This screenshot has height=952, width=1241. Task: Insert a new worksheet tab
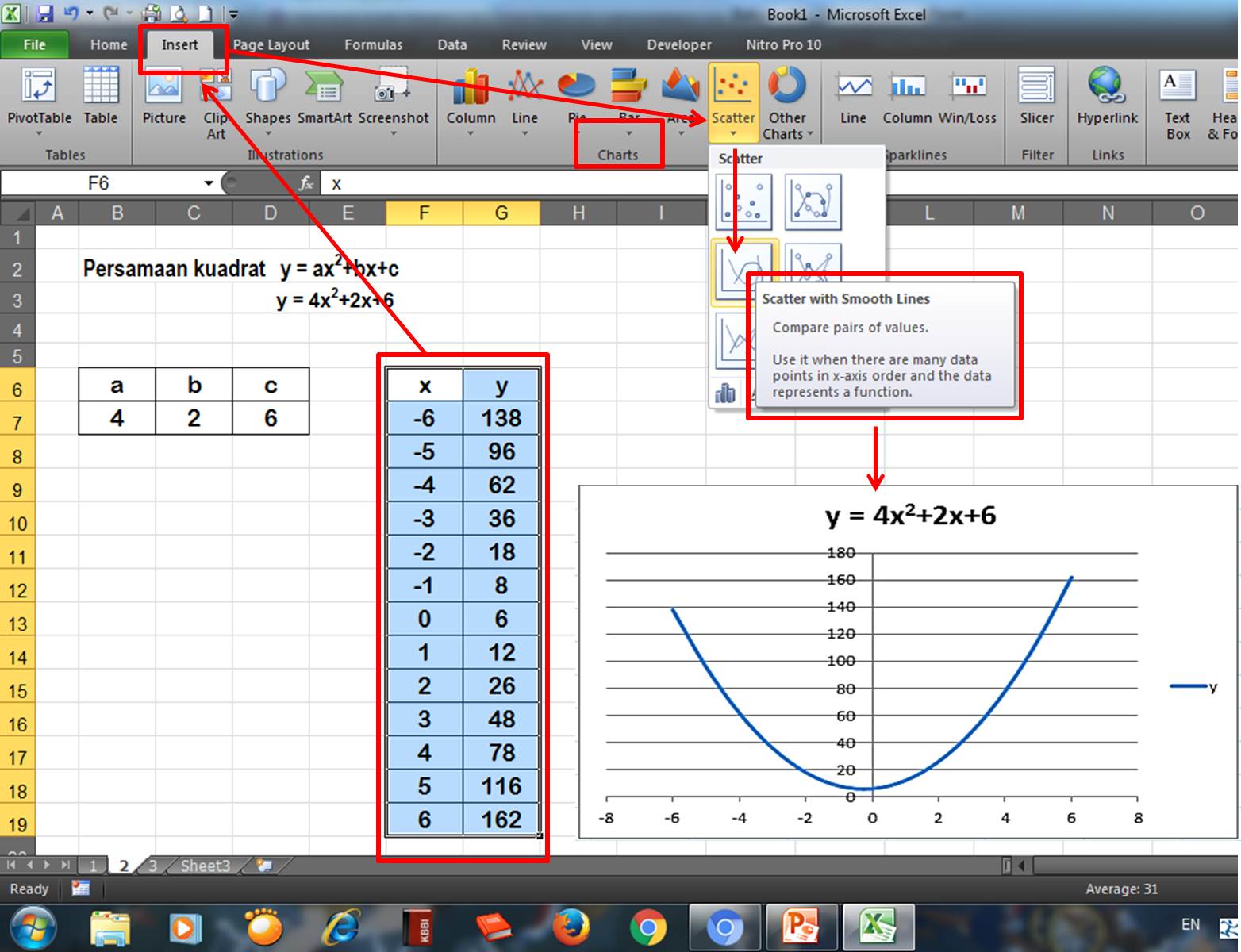pos(264,866)
